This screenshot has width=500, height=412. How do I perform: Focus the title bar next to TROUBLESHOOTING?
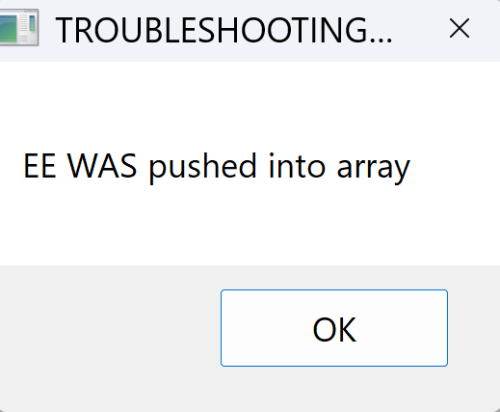point(420,30)
